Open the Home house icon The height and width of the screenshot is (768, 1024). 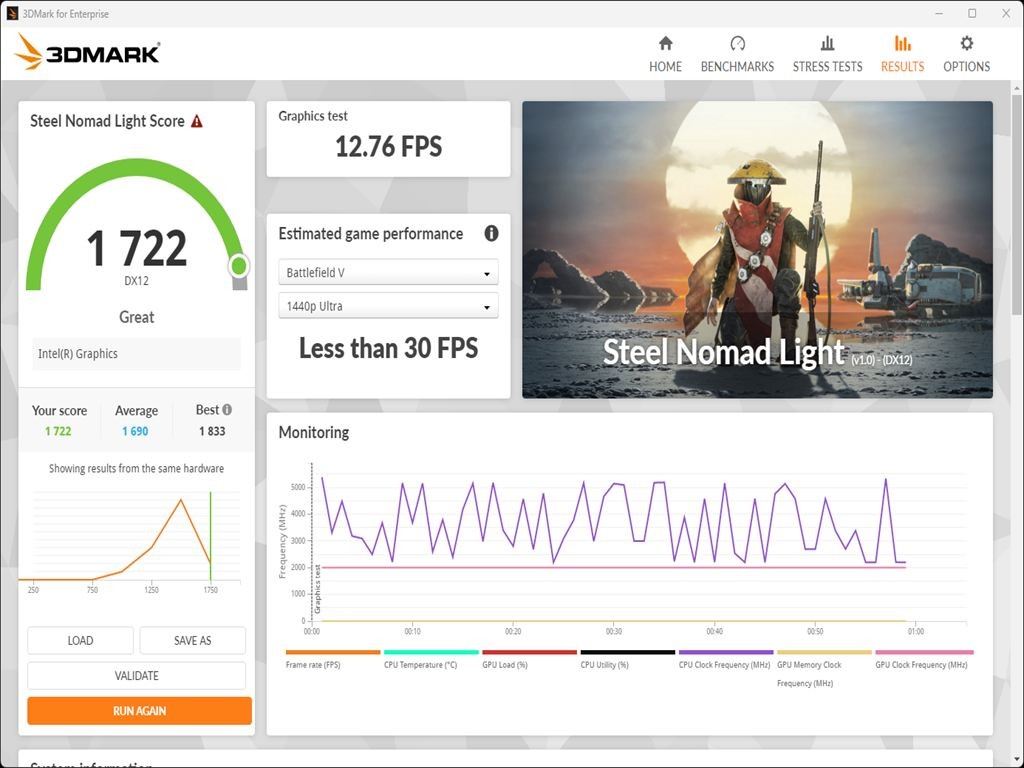665,43
